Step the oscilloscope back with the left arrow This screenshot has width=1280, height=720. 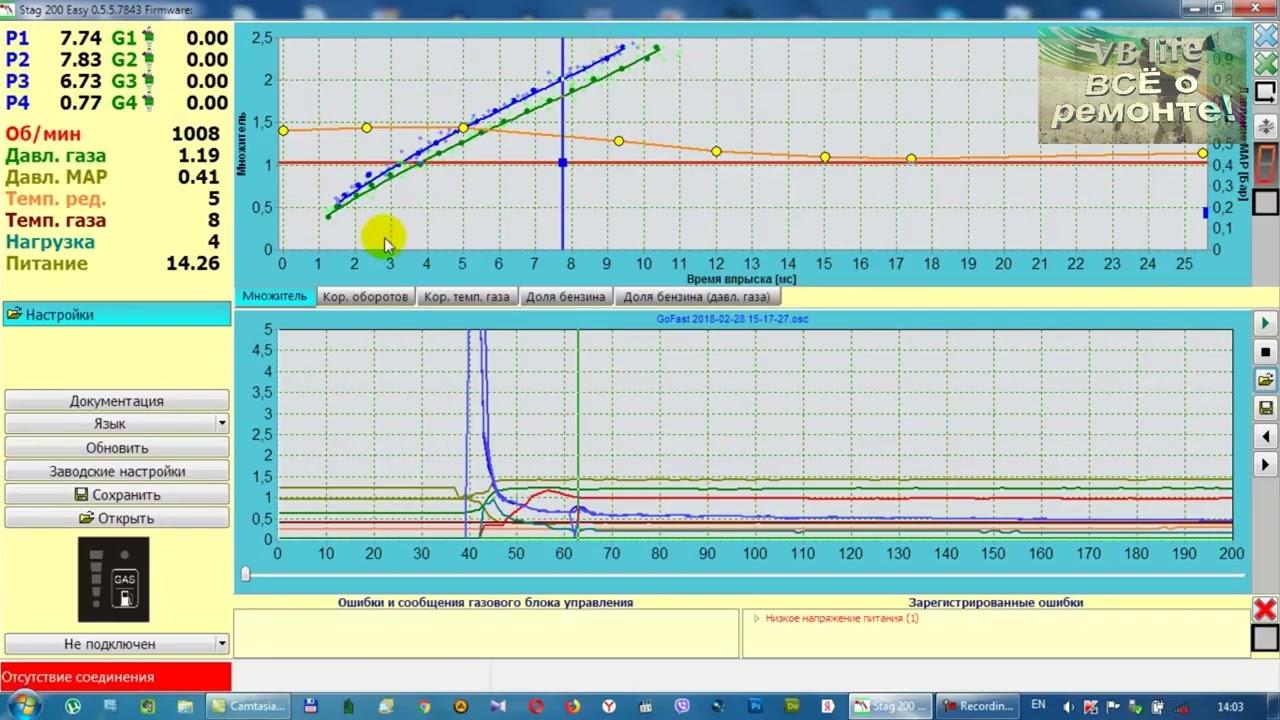click(1265, 436)
